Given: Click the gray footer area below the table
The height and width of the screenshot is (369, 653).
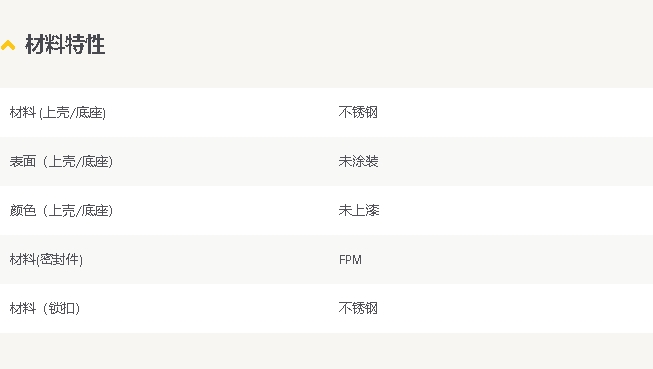Looking at the screenshot, I should coord(326,351).
